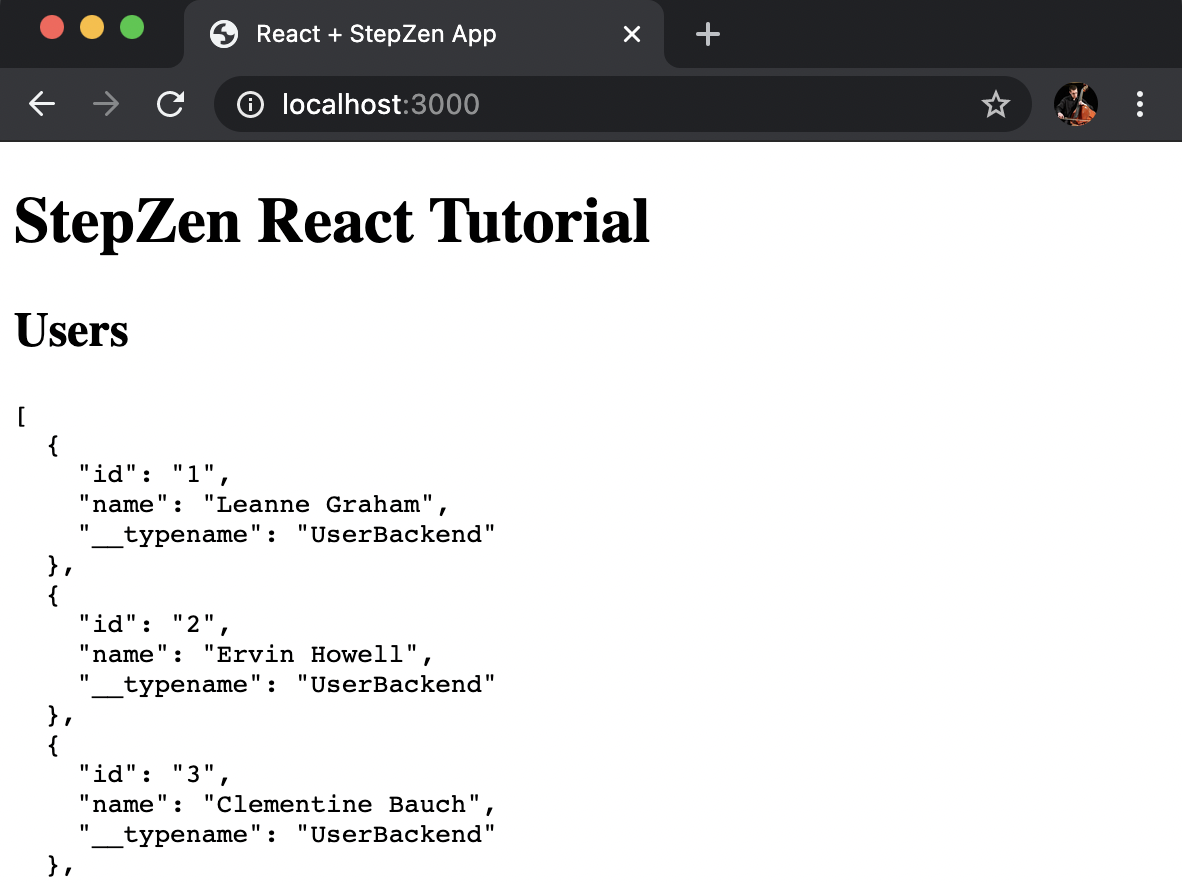The height and width of the screenshot is (883, 1182).
Task: Minimize the window with yellow button
Action: [92, 27]
